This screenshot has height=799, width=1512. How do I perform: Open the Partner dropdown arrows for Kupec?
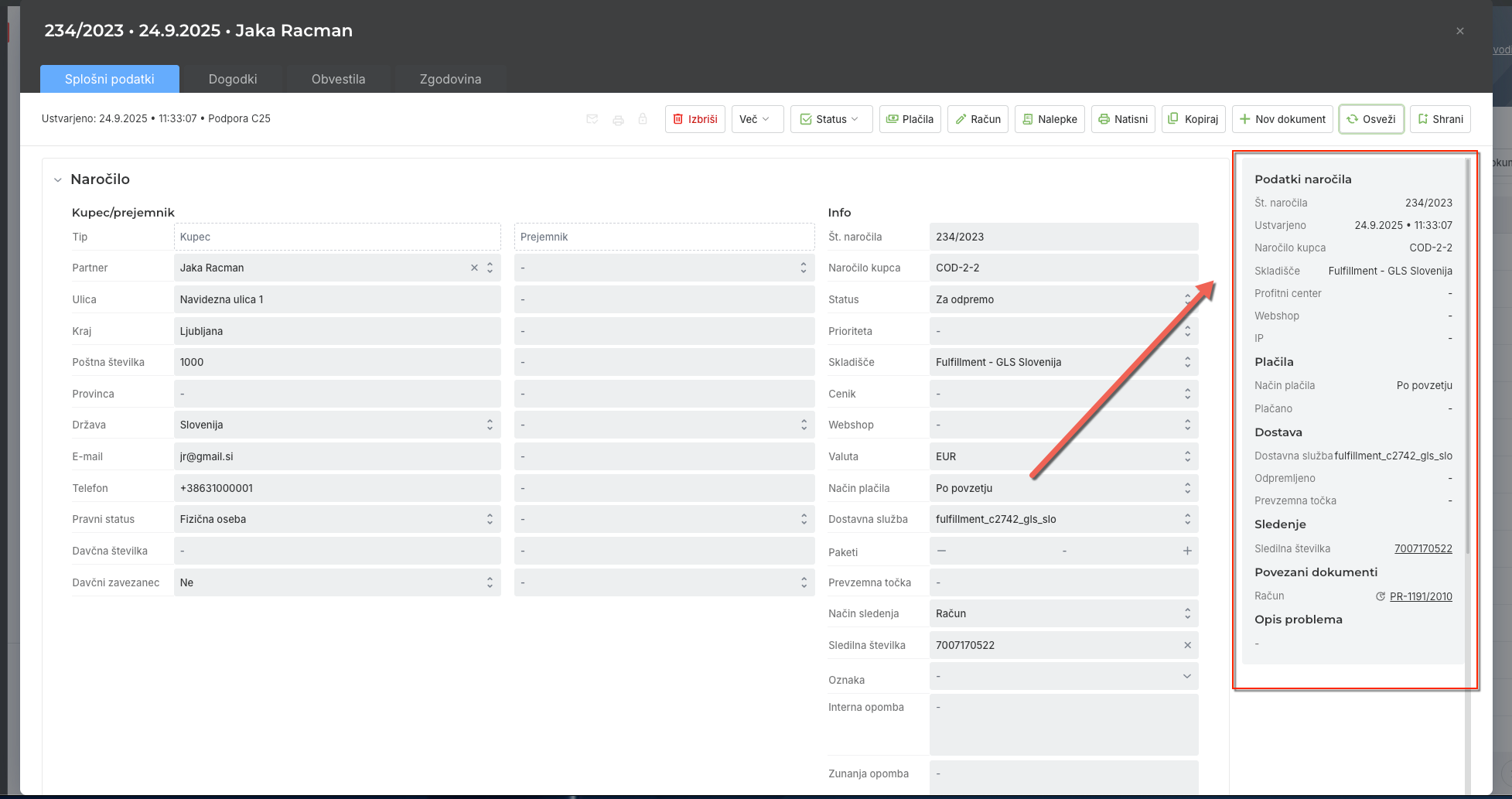(x=490, y=268)
